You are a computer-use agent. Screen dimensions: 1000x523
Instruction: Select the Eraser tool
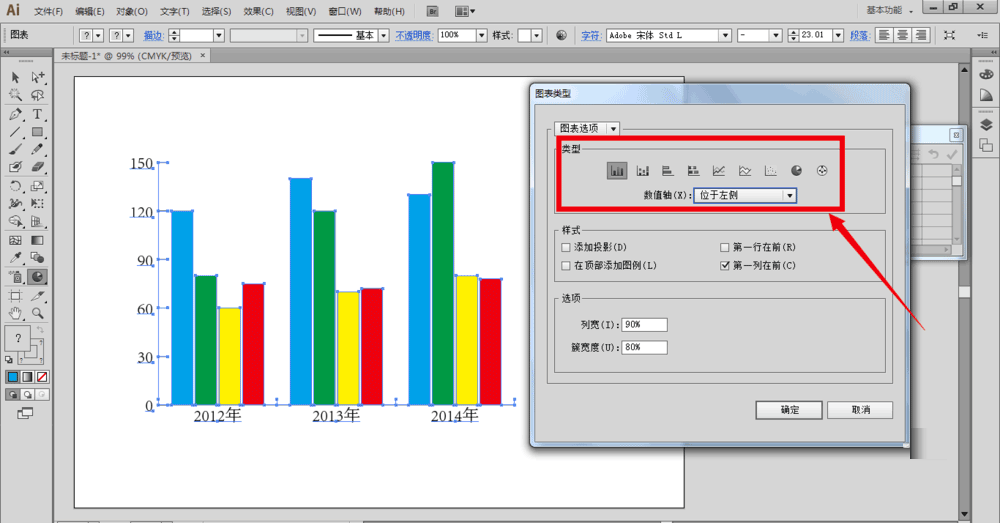38,166
